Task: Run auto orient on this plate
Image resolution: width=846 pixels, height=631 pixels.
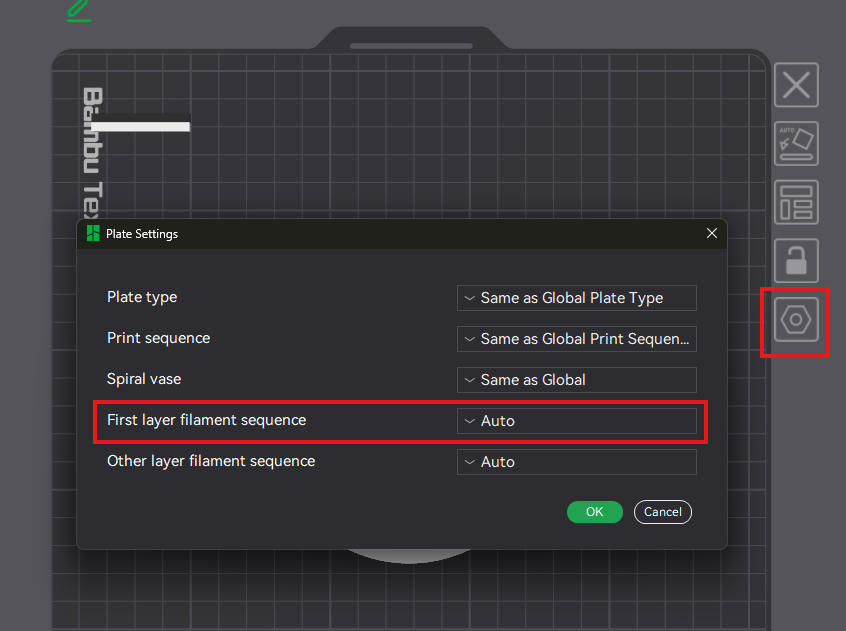Action: [x=796, y=144]
